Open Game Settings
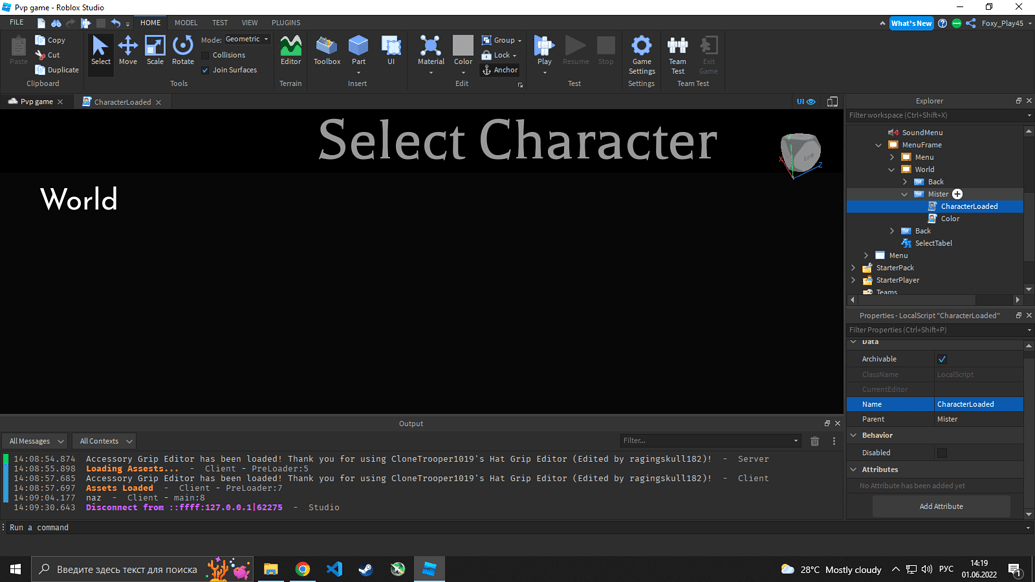This screenshot has width=1035, height=582. tap(642, 54)
